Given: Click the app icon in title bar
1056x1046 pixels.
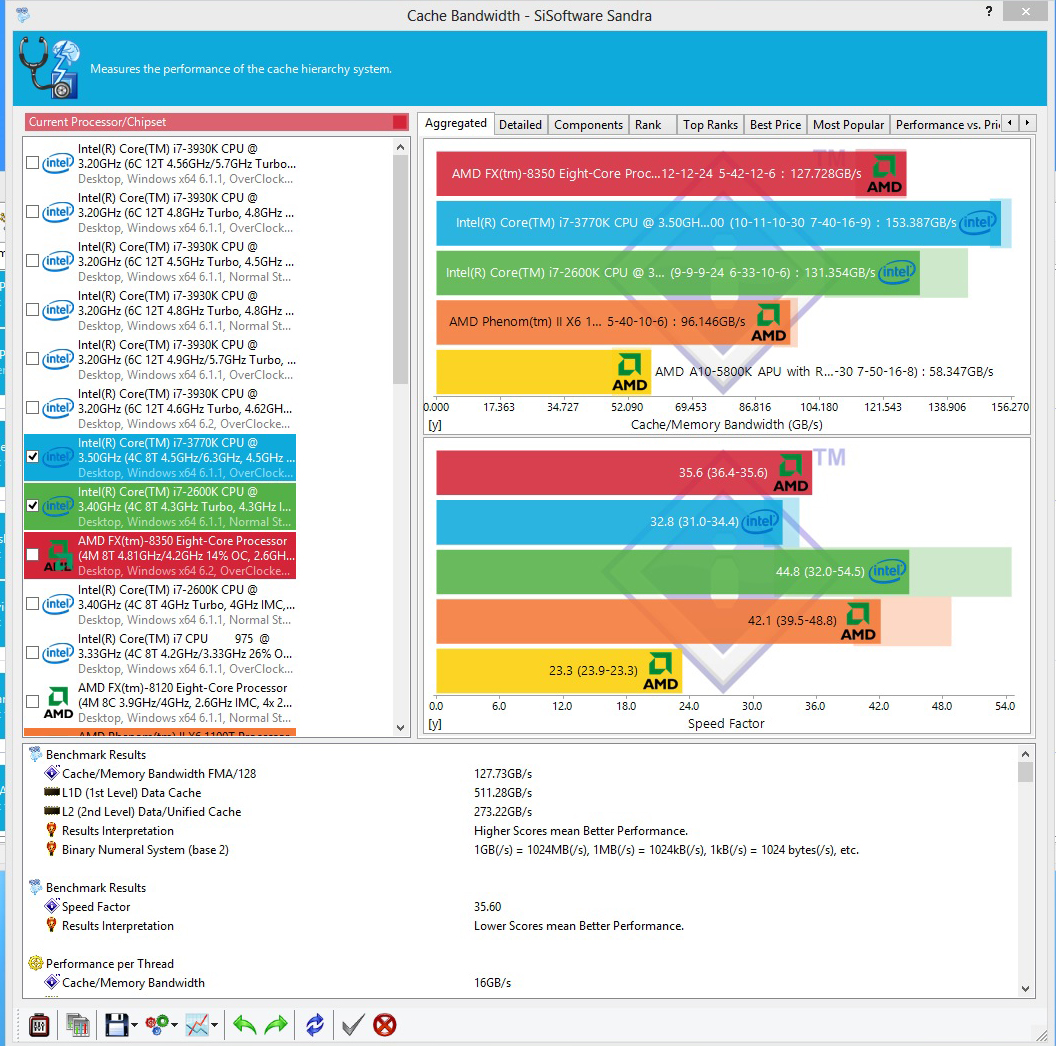Looking at the screenshot, I should (22, 14).
